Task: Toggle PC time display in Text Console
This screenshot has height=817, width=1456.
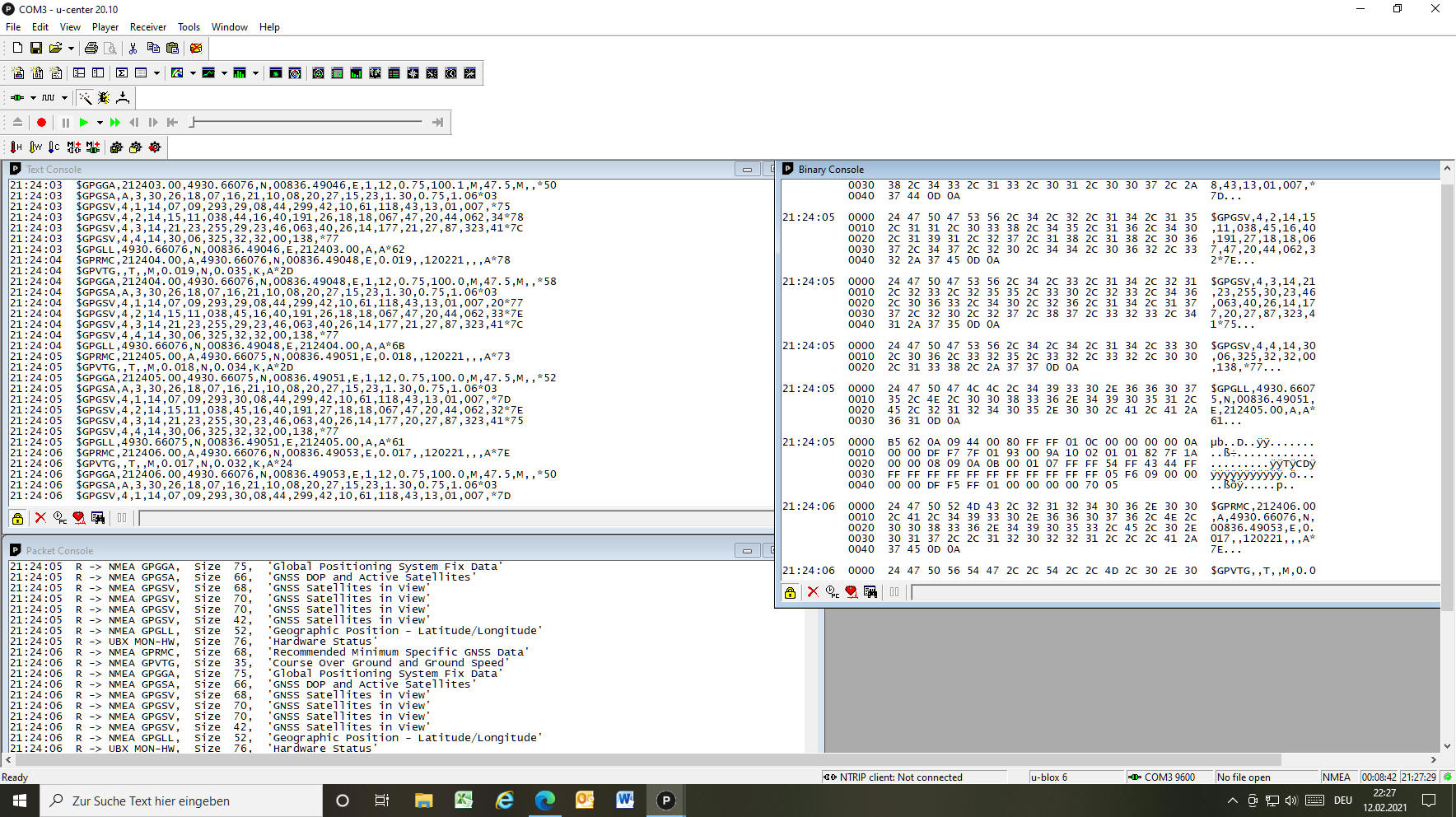Action: pyautogui.click(x=60, y=518)
